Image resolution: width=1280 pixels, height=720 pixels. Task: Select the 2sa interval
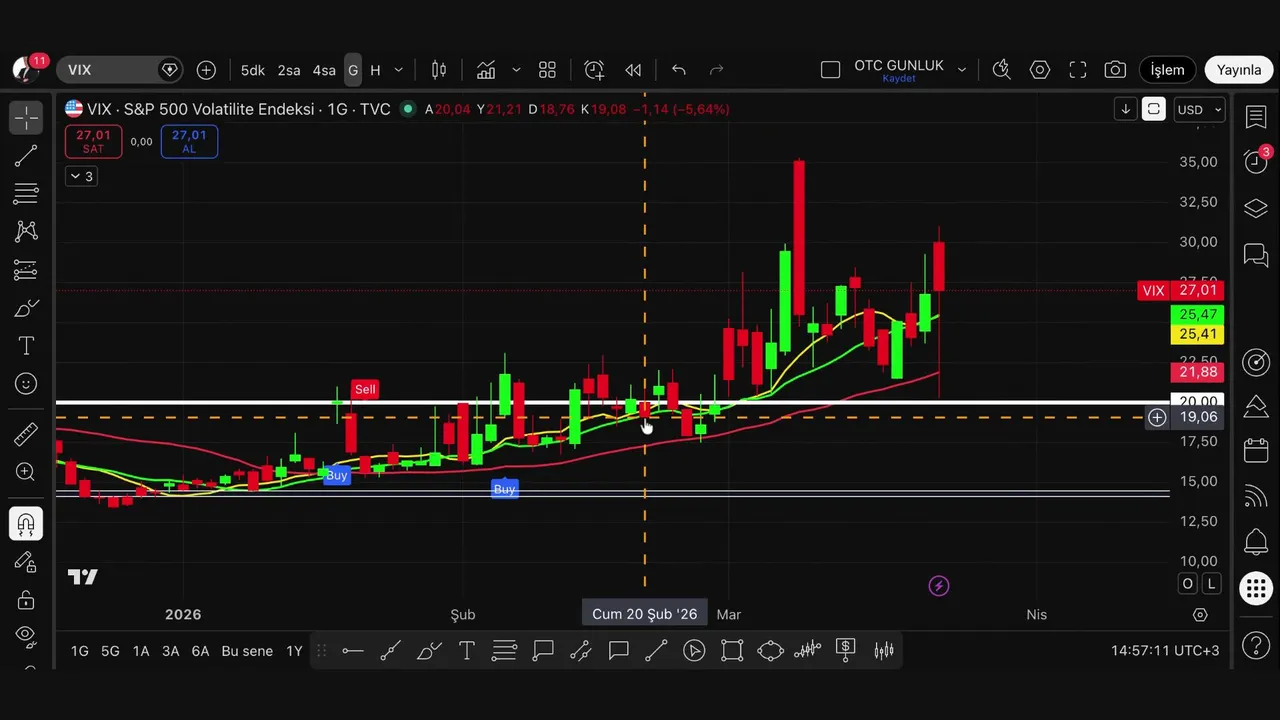tap(289, 70)
